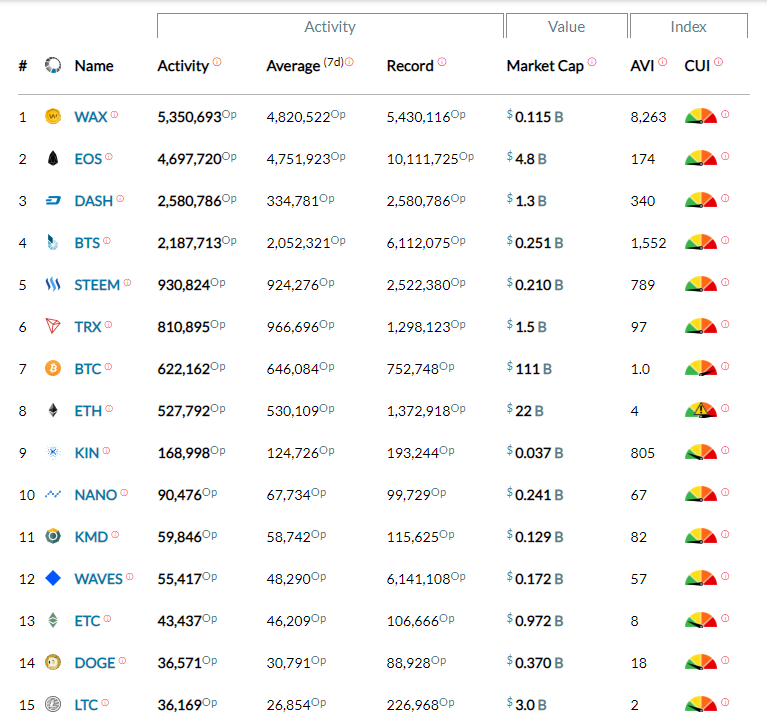The width and height of the screenshot is (767, 721).
Task: Click DASH average value 334,781
Action: [x=293, y=201]
